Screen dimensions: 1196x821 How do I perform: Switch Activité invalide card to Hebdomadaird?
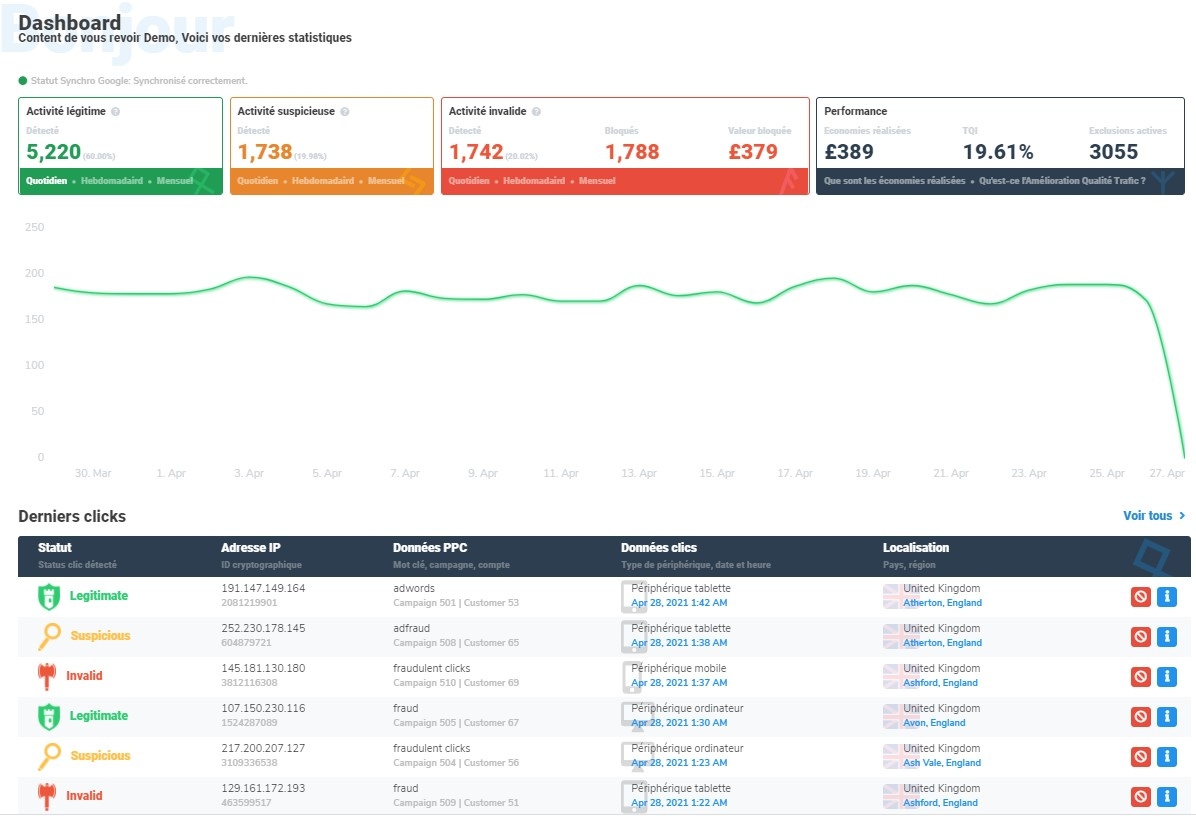534,181
